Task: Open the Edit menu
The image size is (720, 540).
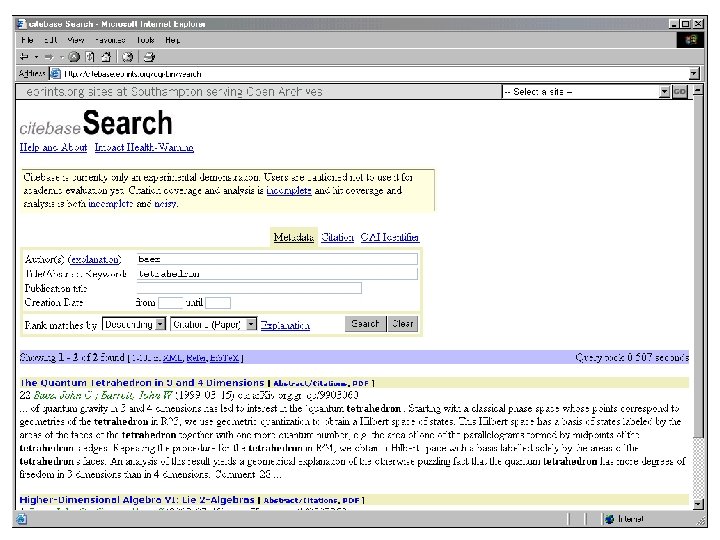Action: [51, 40]
